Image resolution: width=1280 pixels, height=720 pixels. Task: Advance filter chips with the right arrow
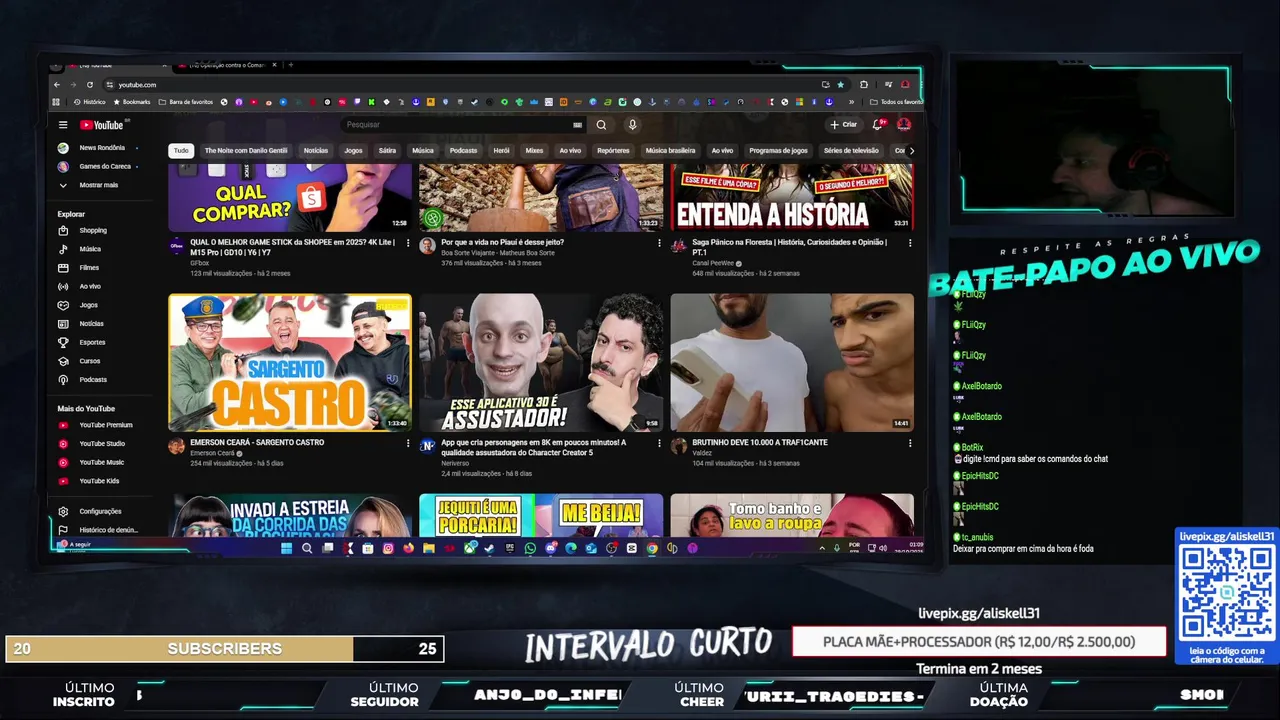click(x=911, y=151)
